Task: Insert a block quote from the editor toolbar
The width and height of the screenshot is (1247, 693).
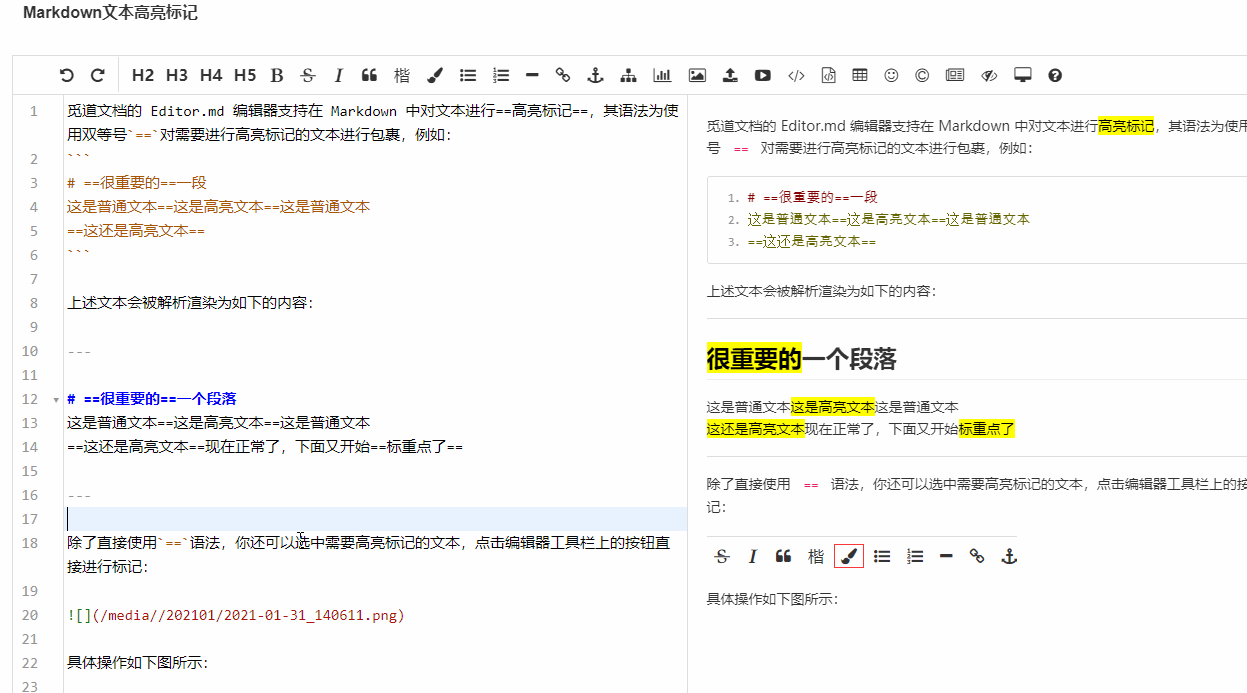Action: click(369, 75)
